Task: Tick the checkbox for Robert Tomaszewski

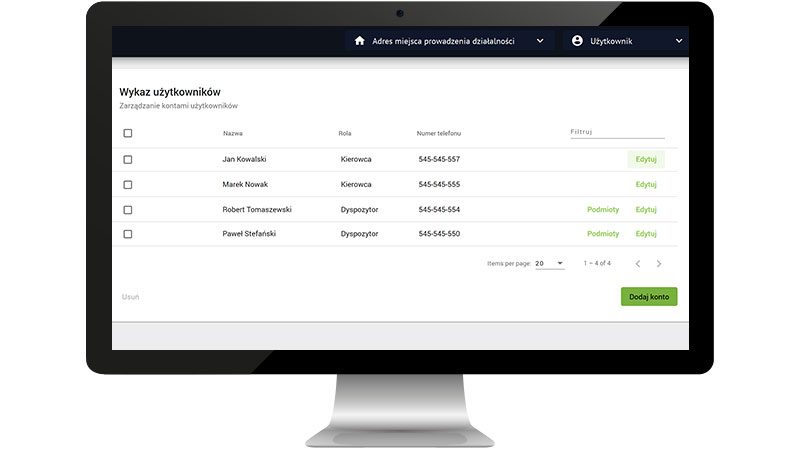Action: coord(128,210)
